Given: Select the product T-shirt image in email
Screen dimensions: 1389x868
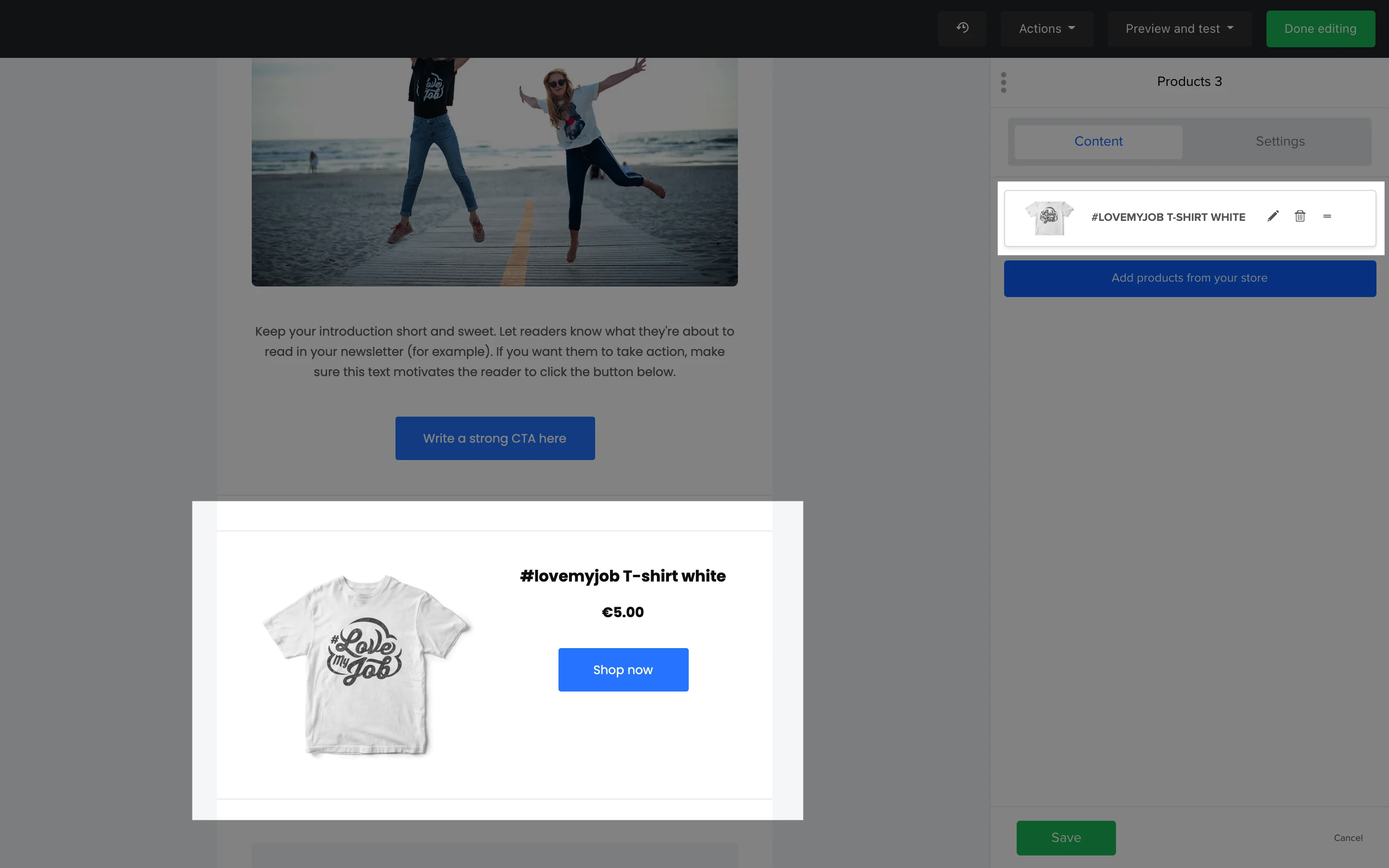Looking at the screenshot, I should [x=366, y=664].
